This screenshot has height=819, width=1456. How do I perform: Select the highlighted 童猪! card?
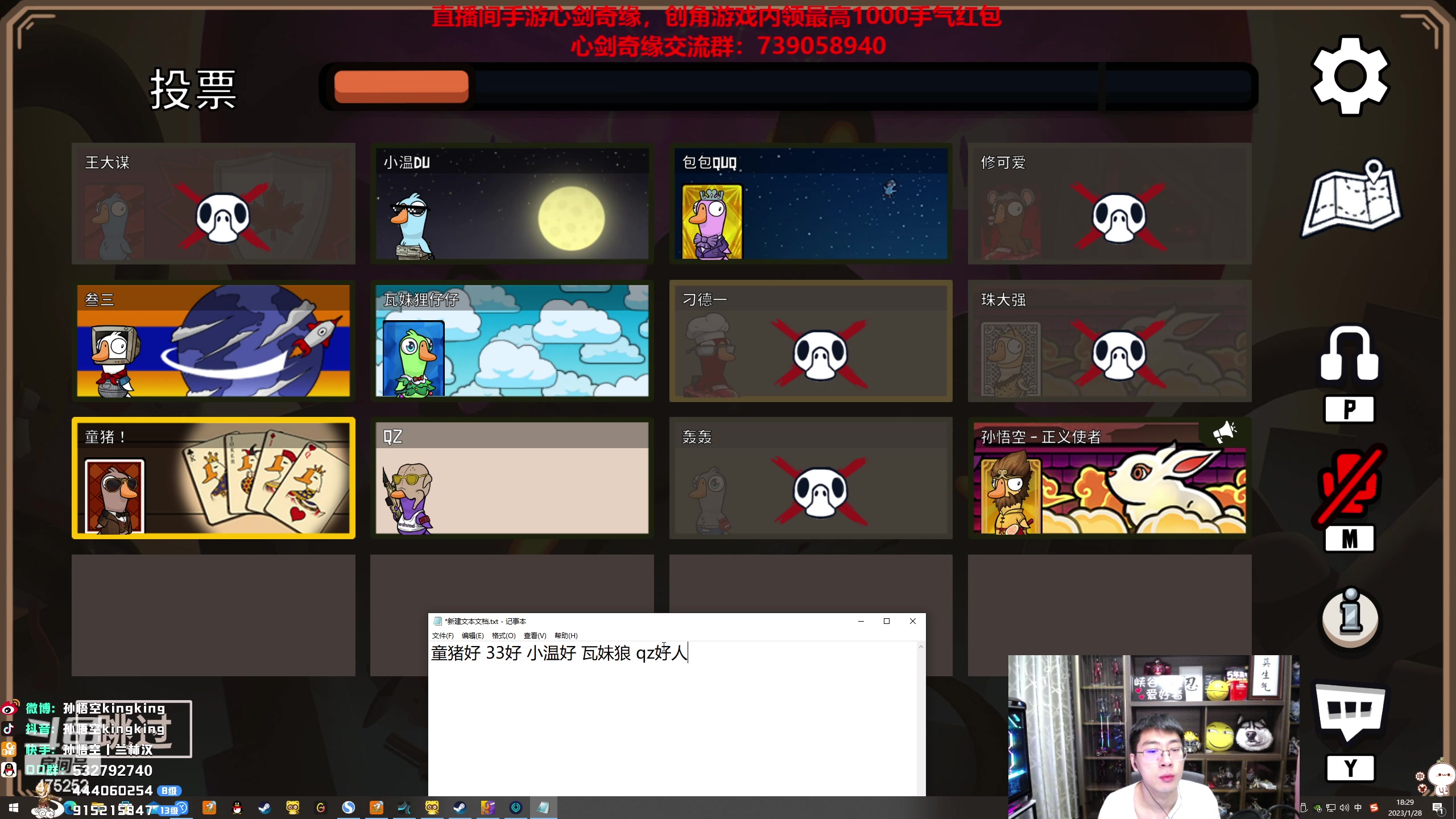click(213, 478)
